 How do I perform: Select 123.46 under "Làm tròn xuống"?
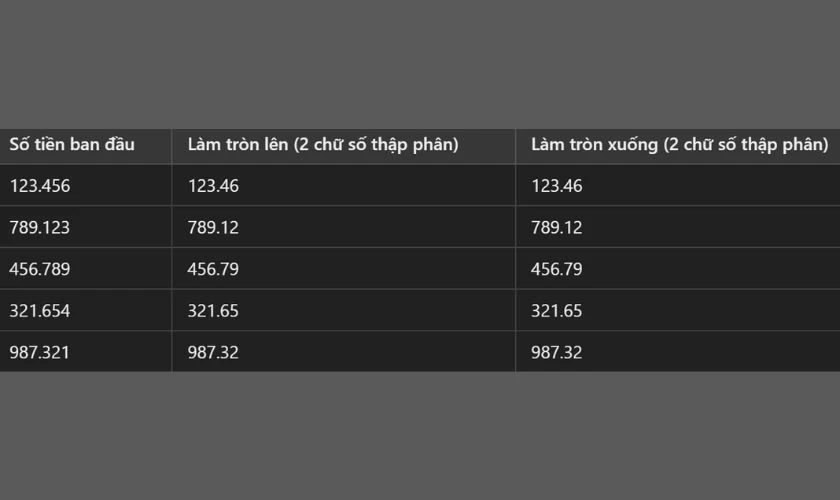click(x=557, y=186)
